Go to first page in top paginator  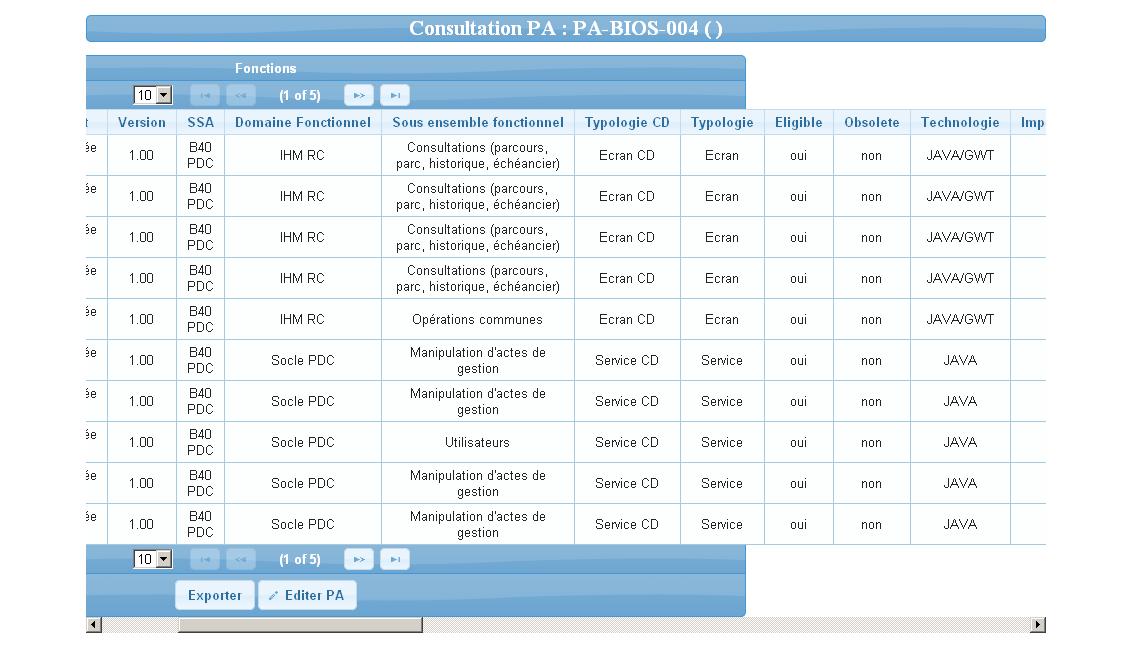point(205,95)
